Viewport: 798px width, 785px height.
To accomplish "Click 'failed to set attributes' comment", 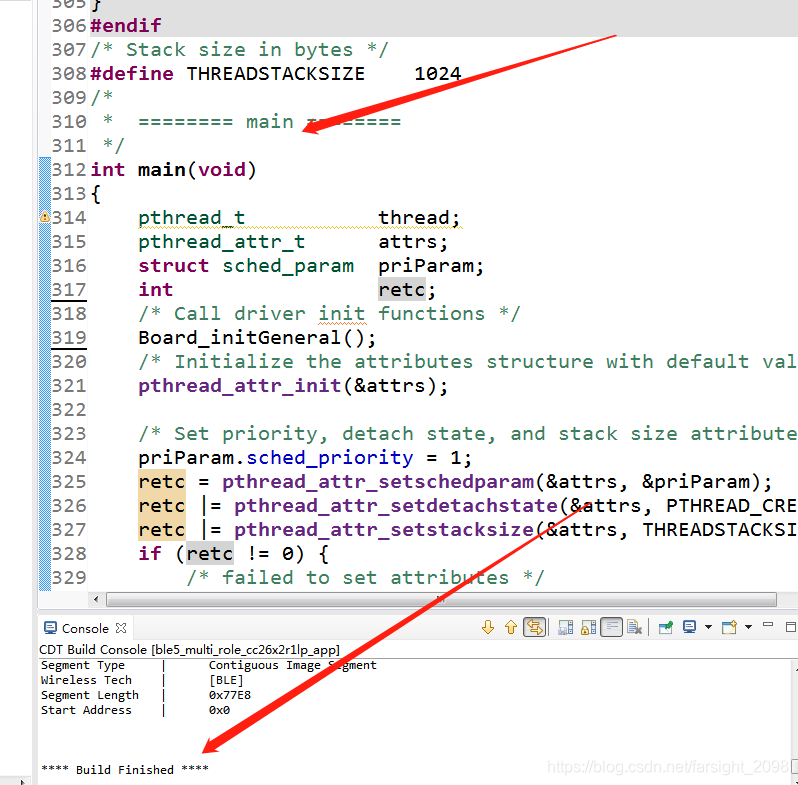I will point(365,578).
